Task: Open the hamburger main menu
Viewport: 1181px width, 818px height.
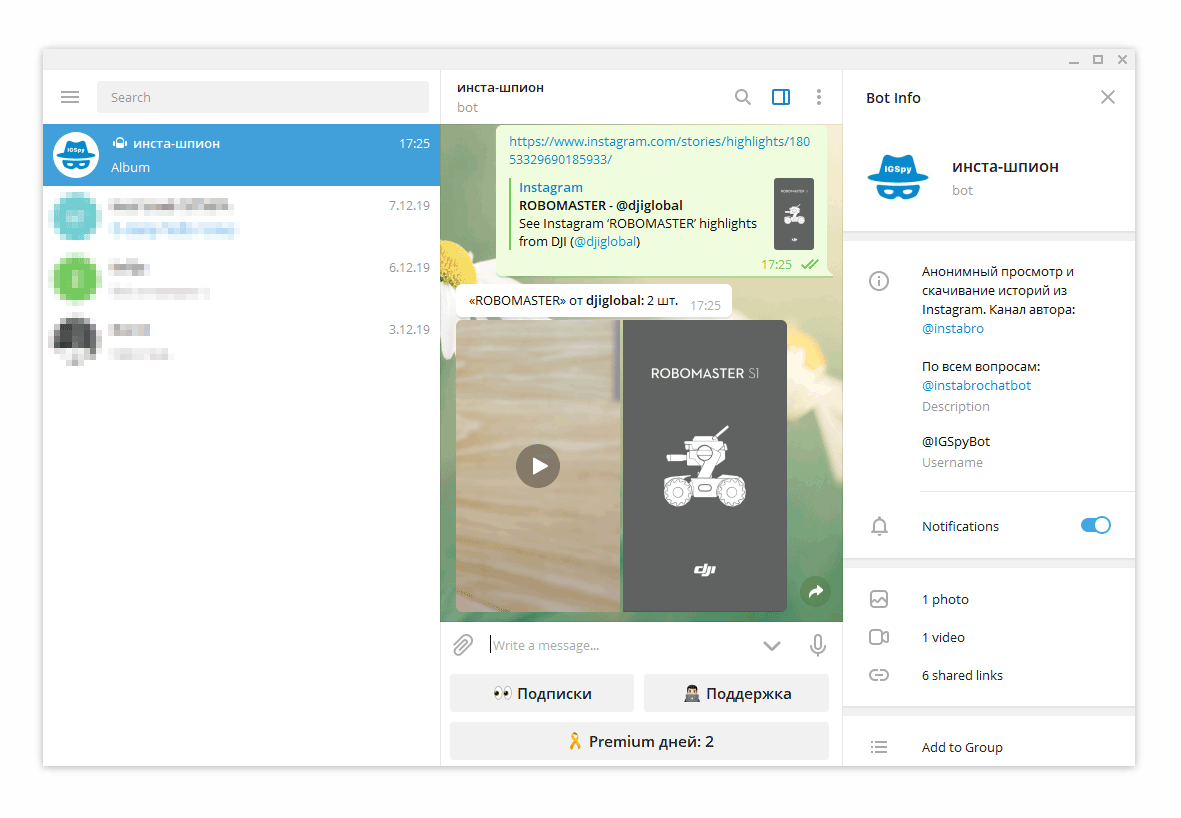Action: [70, 97]
